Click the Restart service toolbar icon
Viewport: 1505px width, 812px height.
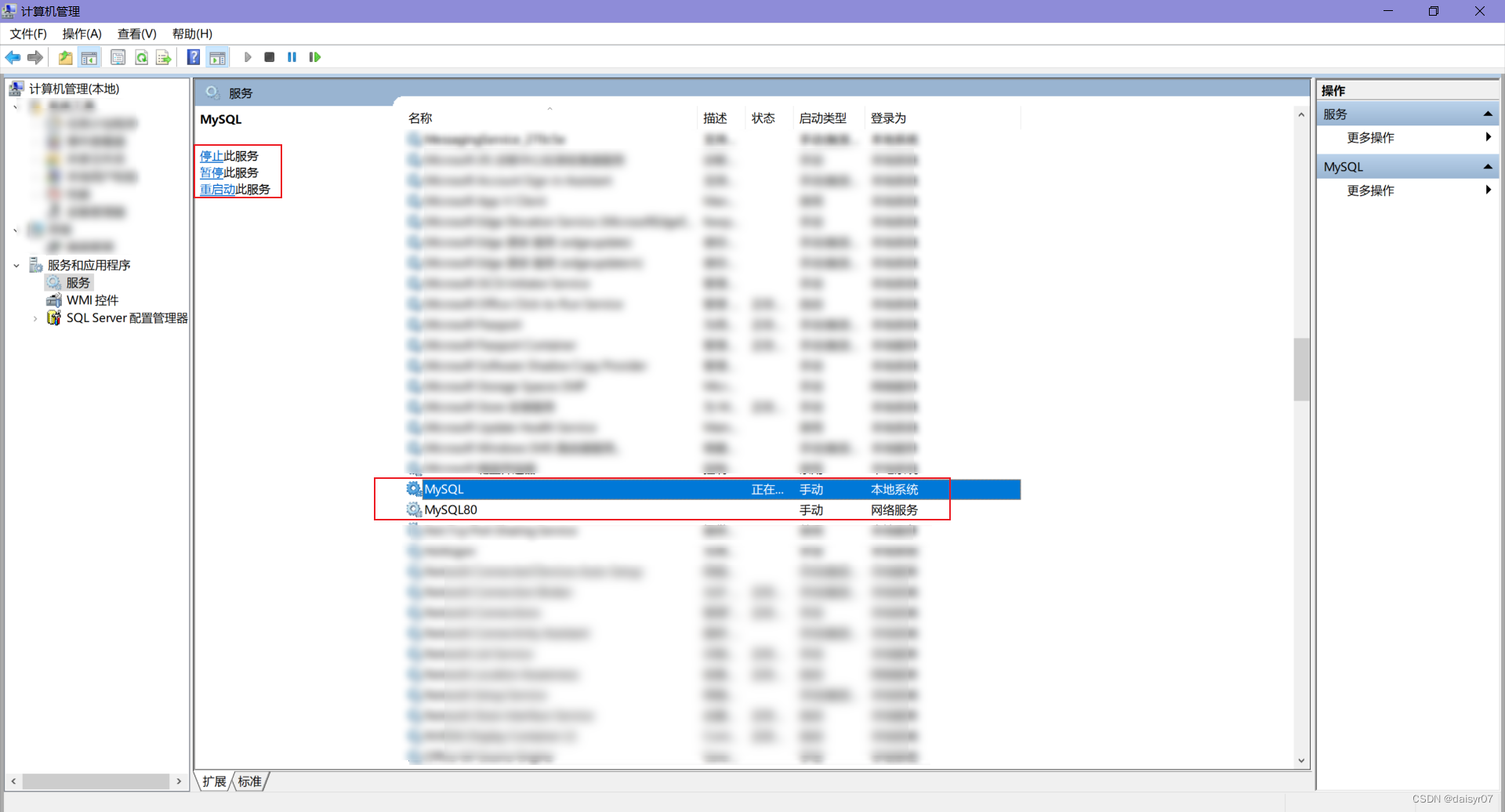tap(315, 57)
